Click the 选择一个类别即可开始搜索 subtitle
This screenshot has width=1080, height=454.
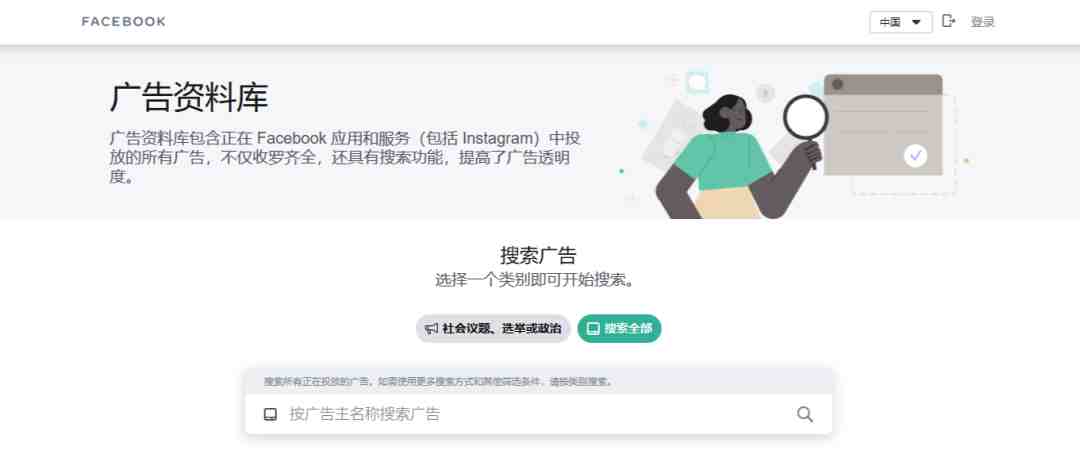pyautogui.click(x=534, y=280)
